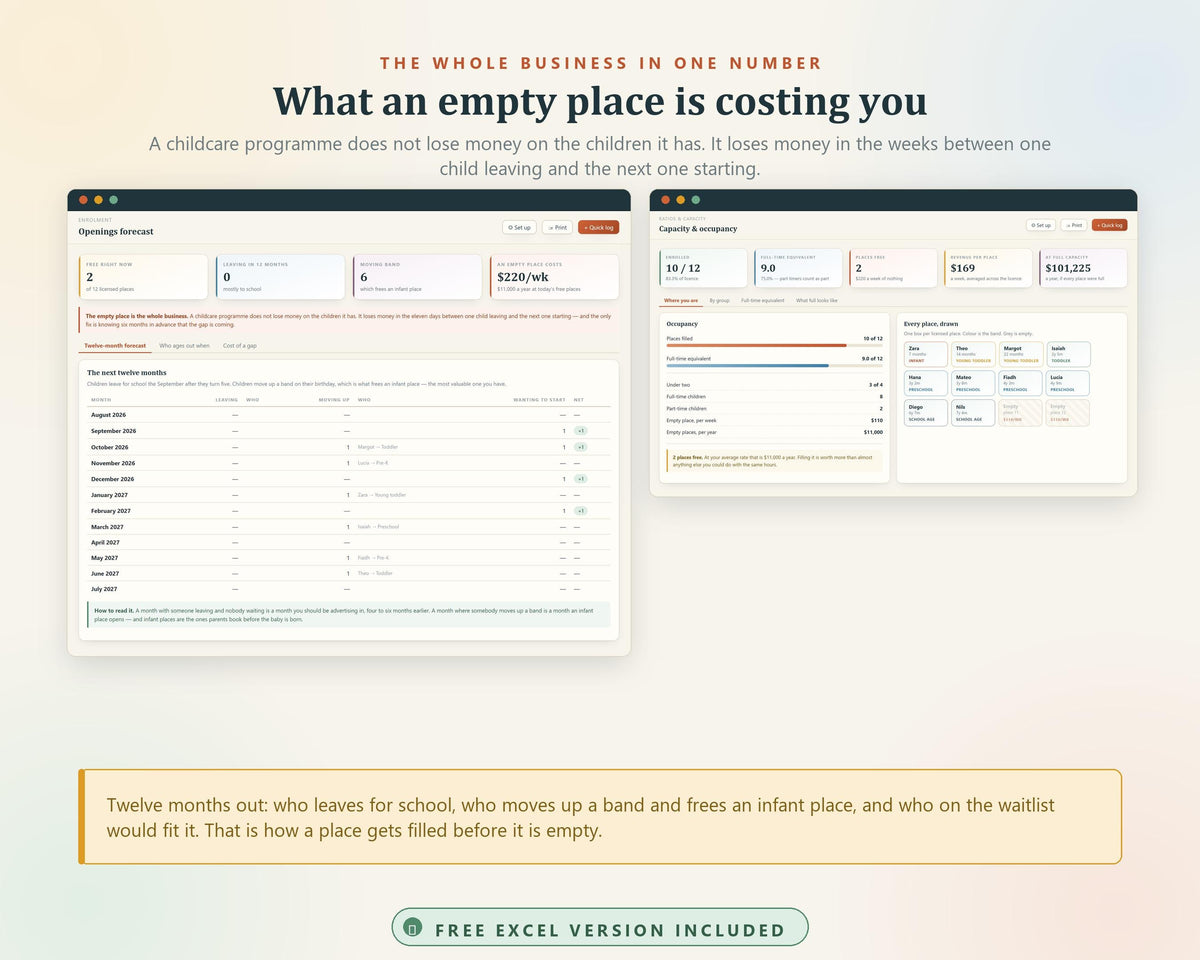Screen dimensions: 1200x960
Task: Click the '2 places free' note
Action: click(x=774, y=461)
